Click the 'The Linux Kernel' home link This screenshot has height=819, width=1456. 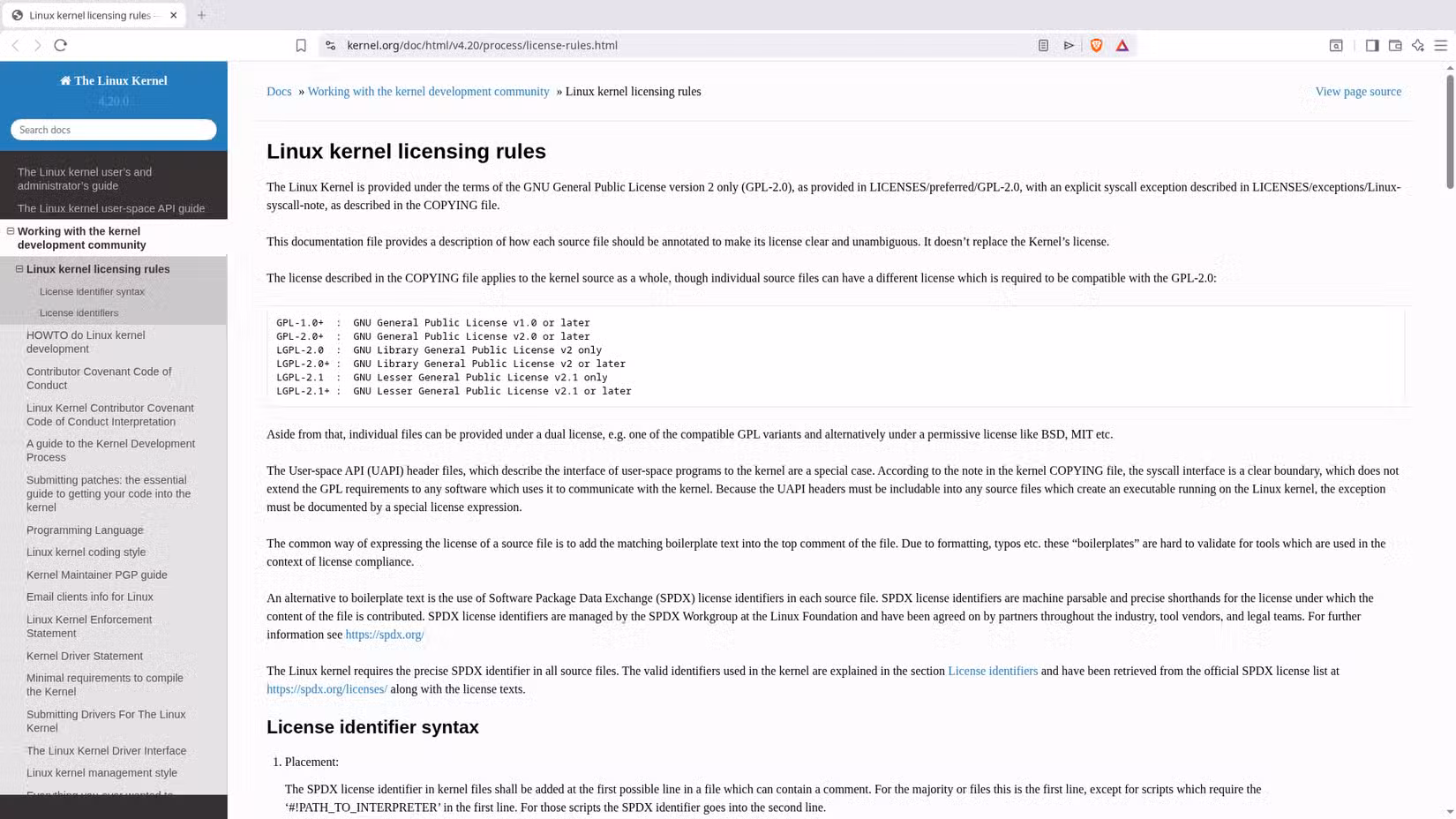[114, 80]
